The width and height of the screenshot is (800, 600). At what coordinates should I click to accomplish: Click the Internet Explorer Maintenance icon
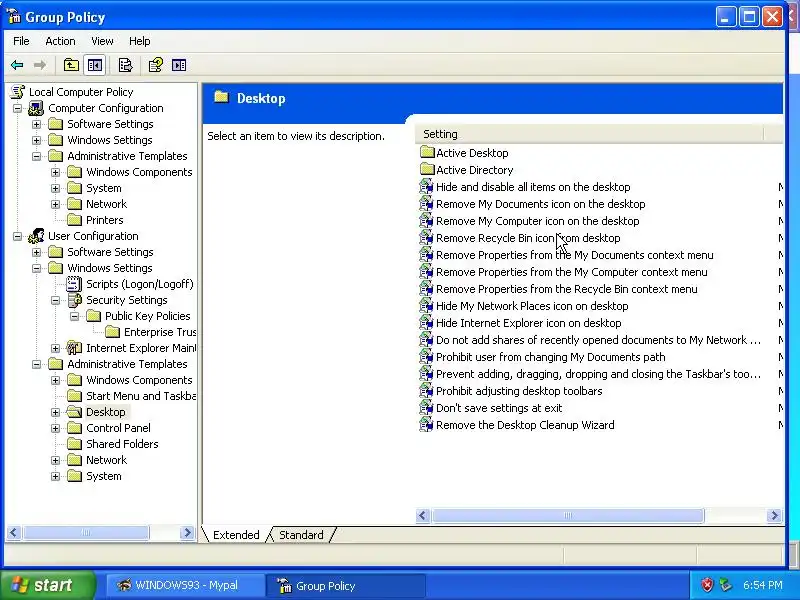pos(74,348)
